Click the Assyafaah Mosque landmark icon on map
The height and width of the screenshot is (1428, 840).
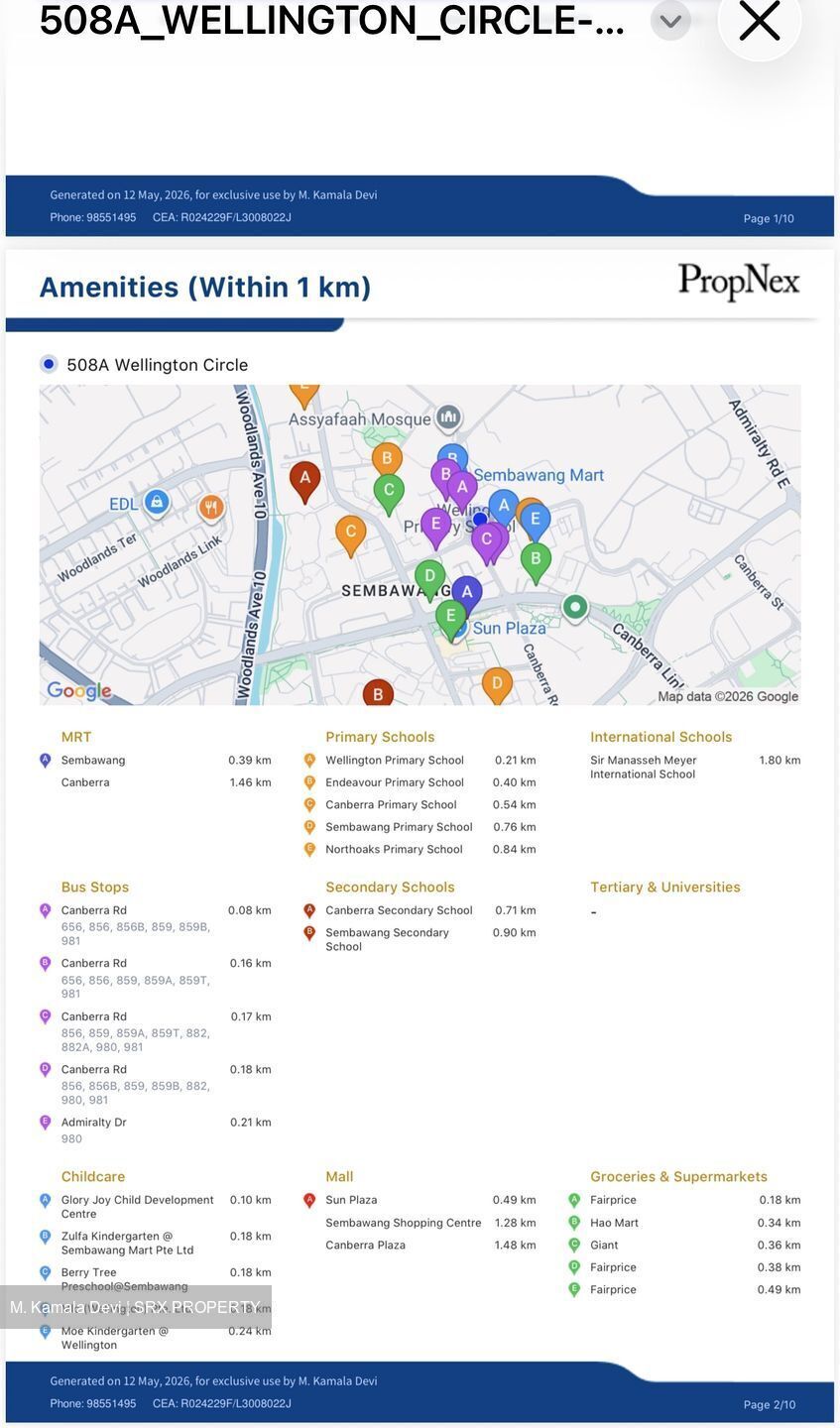[x=448, y=417]
